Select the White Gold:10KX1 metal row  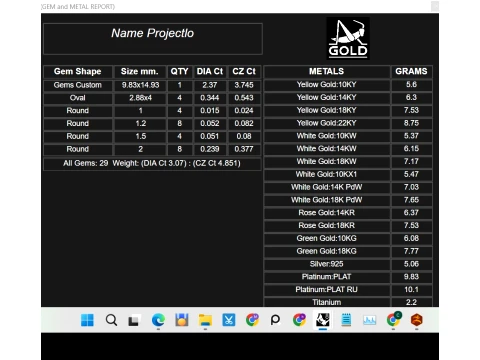pyautogui.click(x=327, y=174)
